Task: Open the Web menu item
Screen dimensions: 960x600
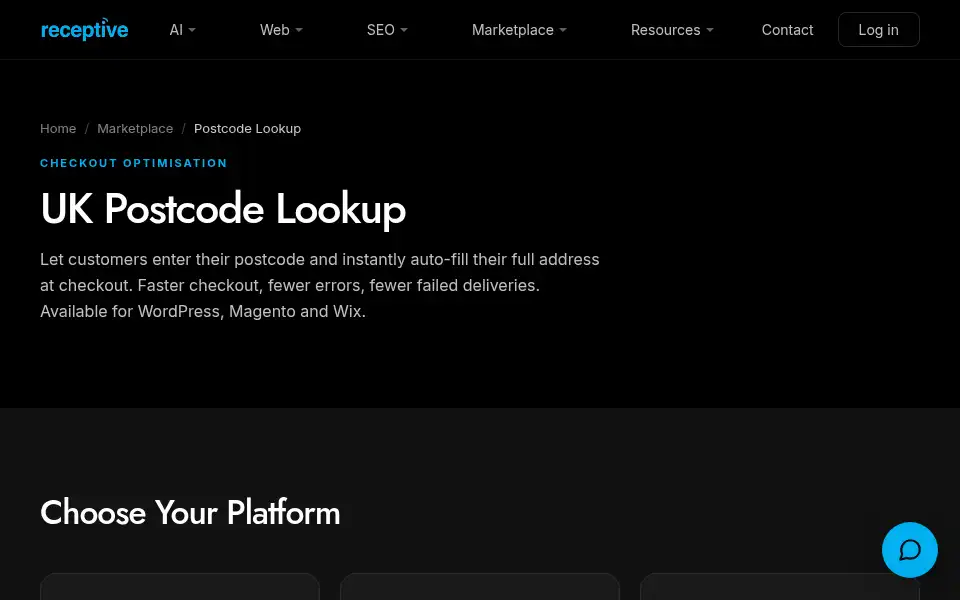Action: tap(274, 30)
